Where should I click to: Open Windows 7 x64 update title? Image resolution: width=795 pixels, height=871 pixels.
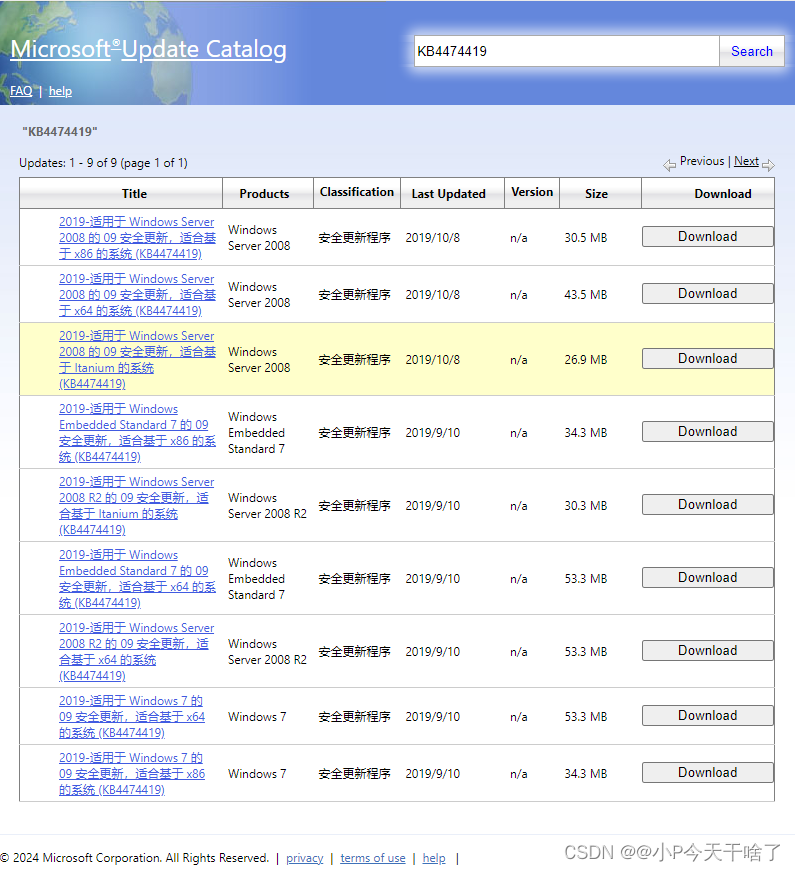coord(132,717)
